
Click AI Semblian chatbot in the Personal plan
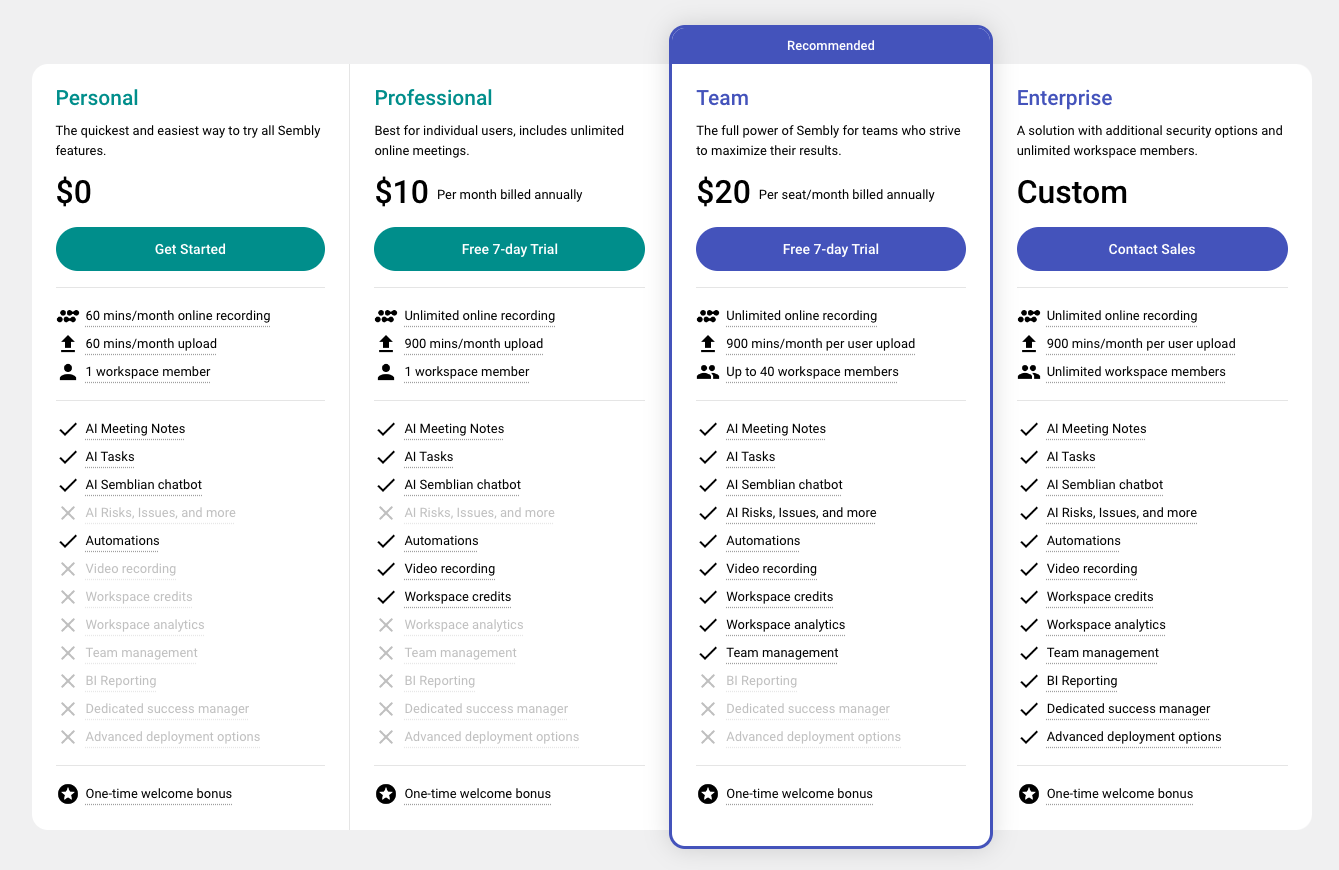click(143, 485)
